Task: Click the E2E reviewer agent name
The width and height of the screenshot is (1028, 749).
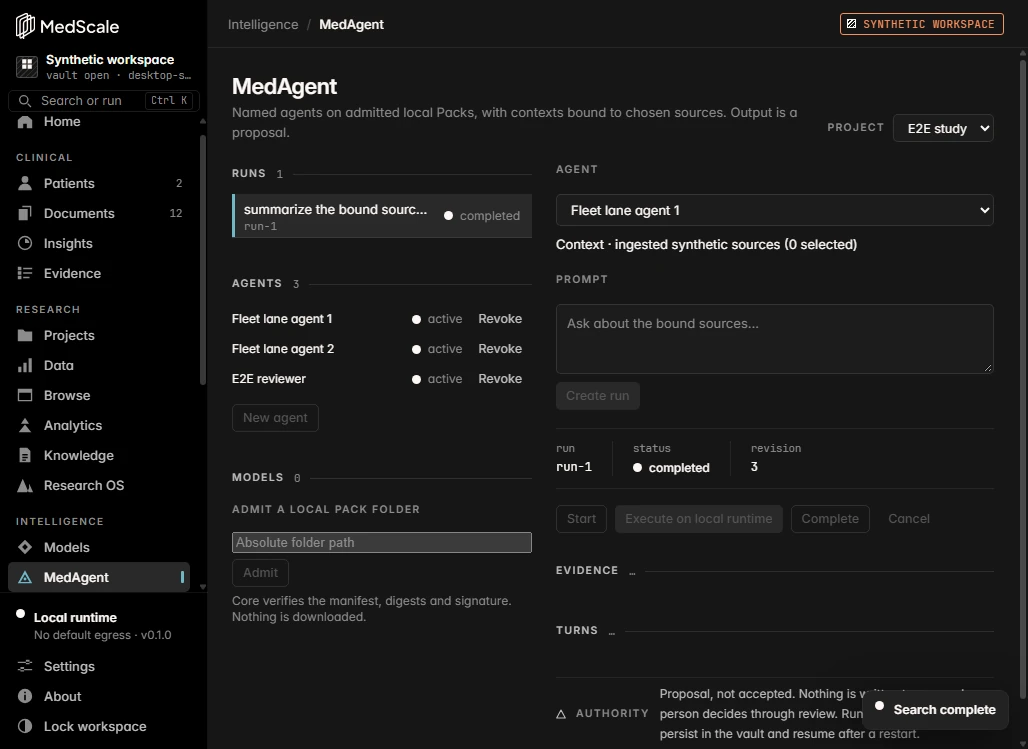Action: (269, 379)
